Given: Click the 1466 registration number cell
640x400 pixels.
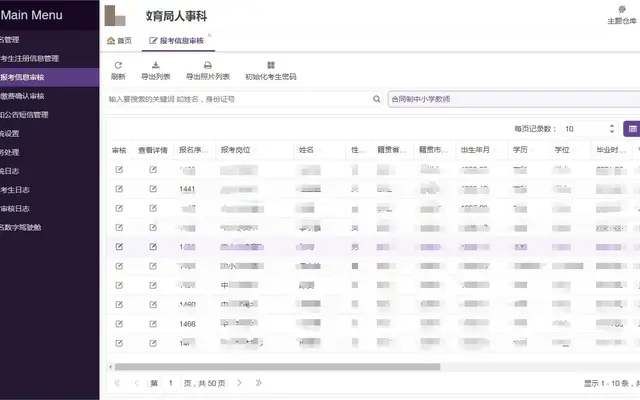Looking at the screenshot, I should (x=187, y=324).
